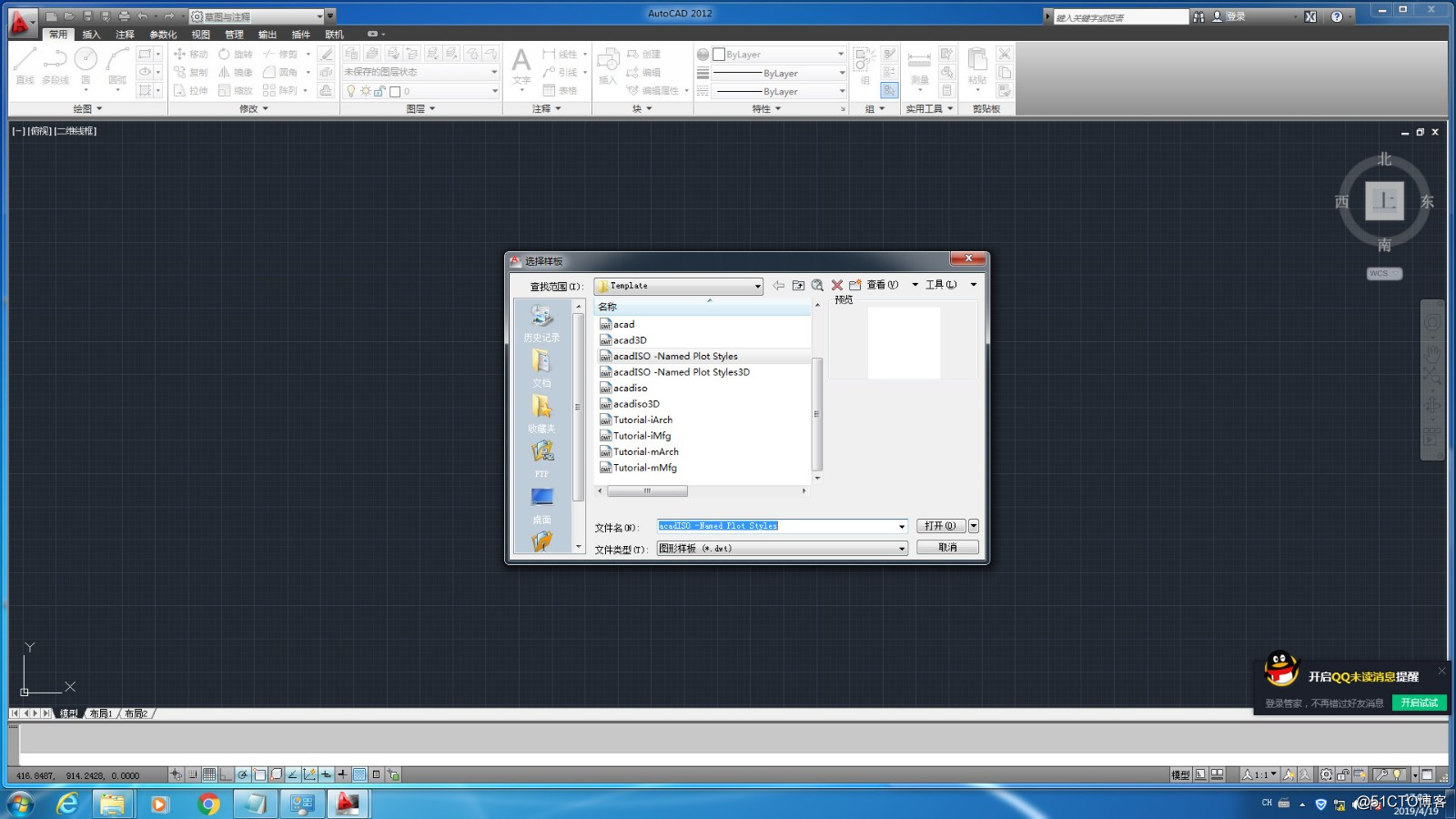Open Documents (文档) in places sidebar

(x=541, y=368)
